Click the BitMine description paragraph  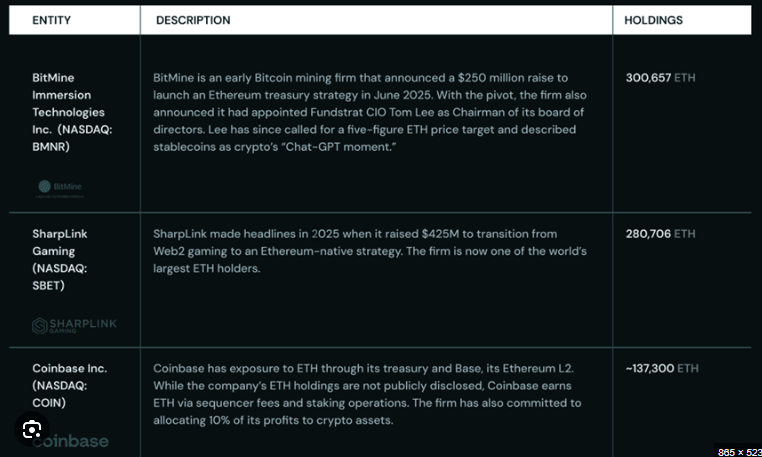[x=370, y=112]
